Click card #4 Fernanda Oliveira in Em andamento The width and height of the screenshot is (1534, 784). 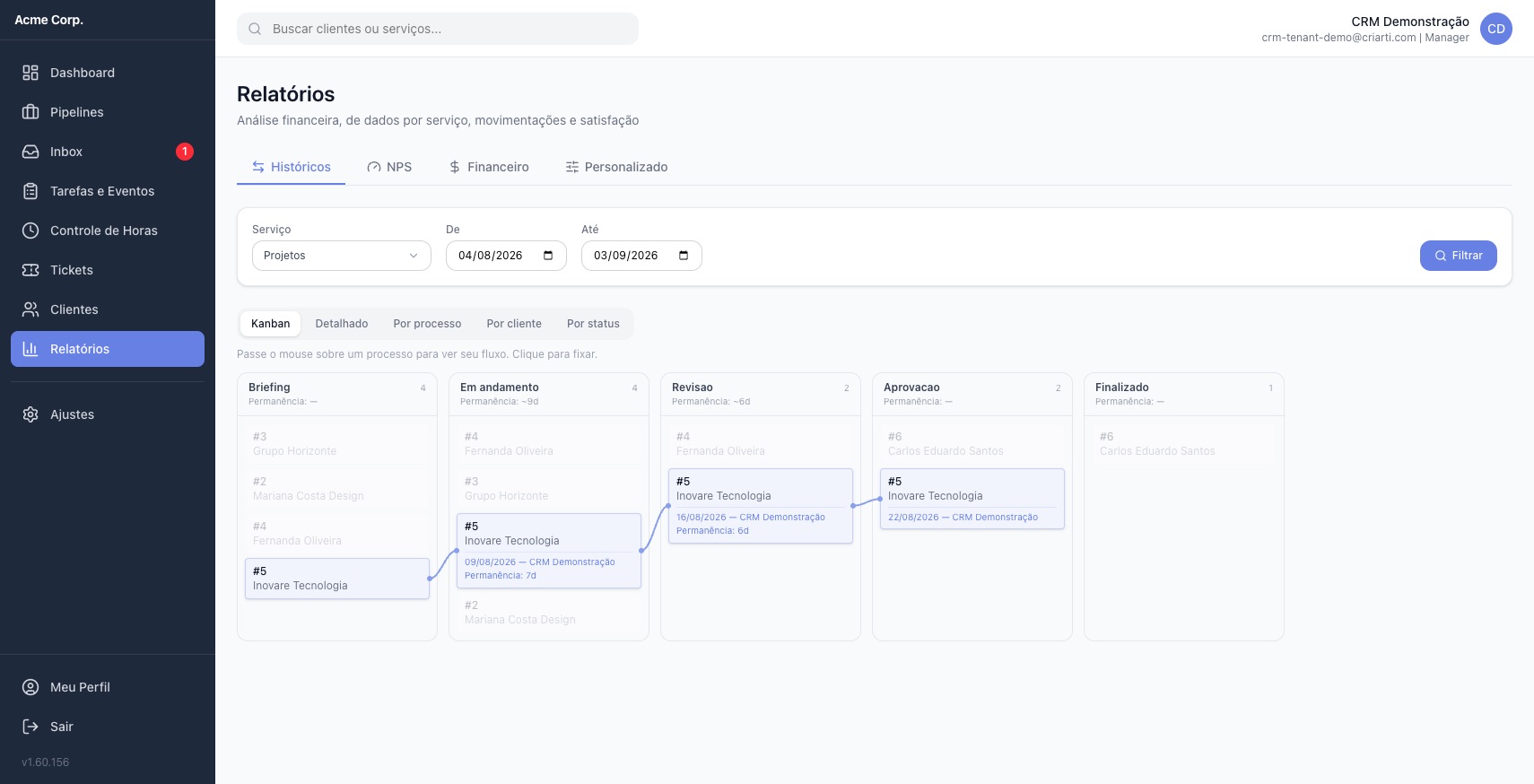coord(549,444)
